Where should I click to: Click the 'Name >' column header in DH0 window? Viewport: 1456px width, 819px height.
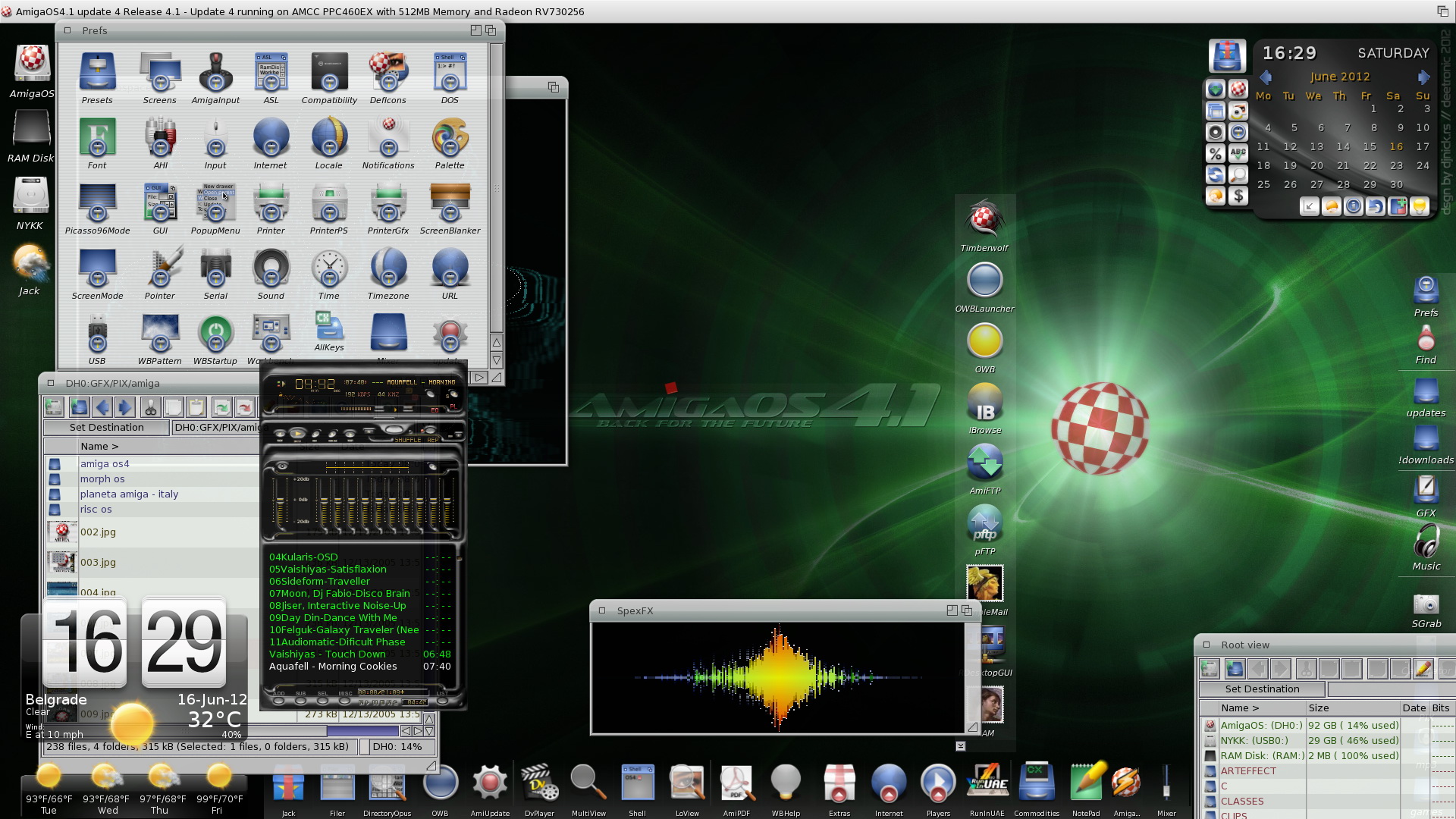tap(100, 447)
